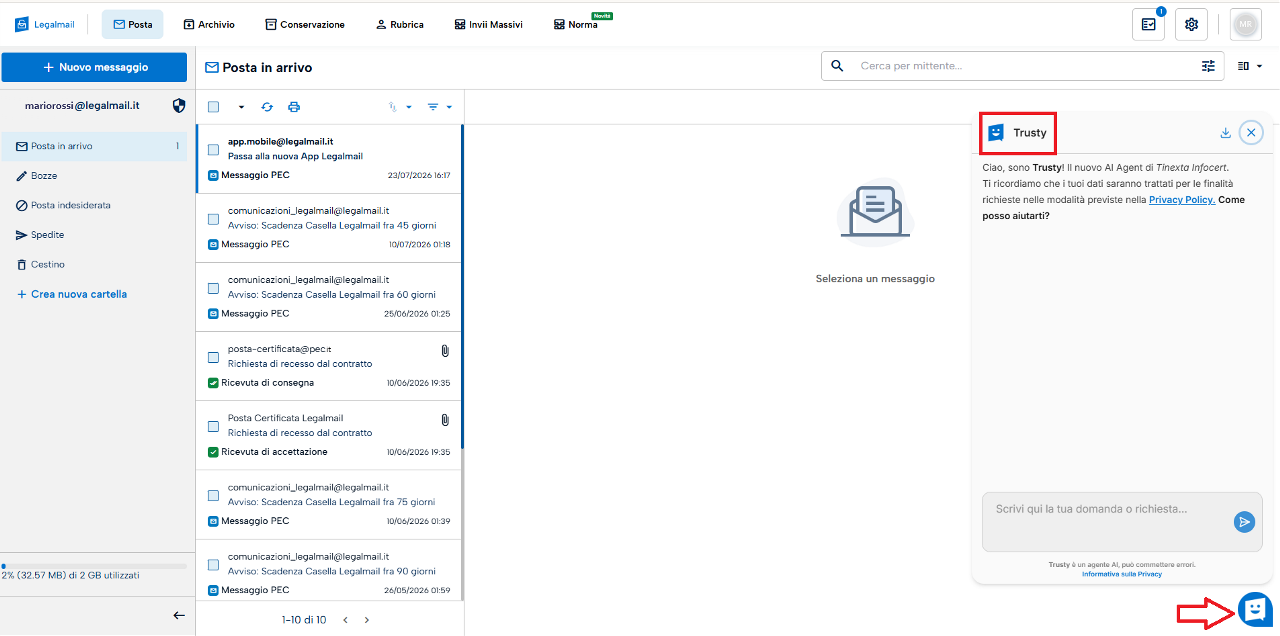Check the Scadenza fra 45 giorni message checkbox
Viewport: 1280px width, 636px height.
(213, 219)
